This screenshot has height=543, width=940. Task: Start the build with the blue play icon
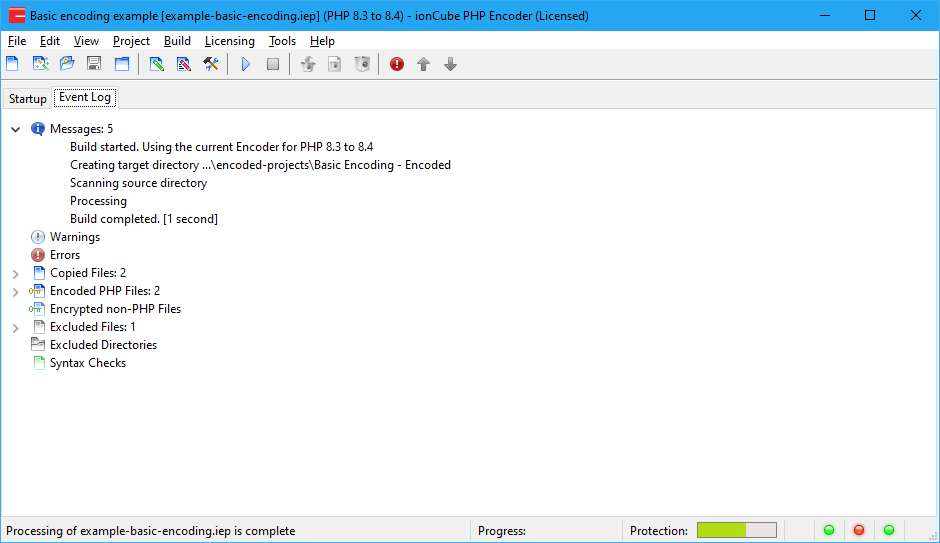point(246,64)
